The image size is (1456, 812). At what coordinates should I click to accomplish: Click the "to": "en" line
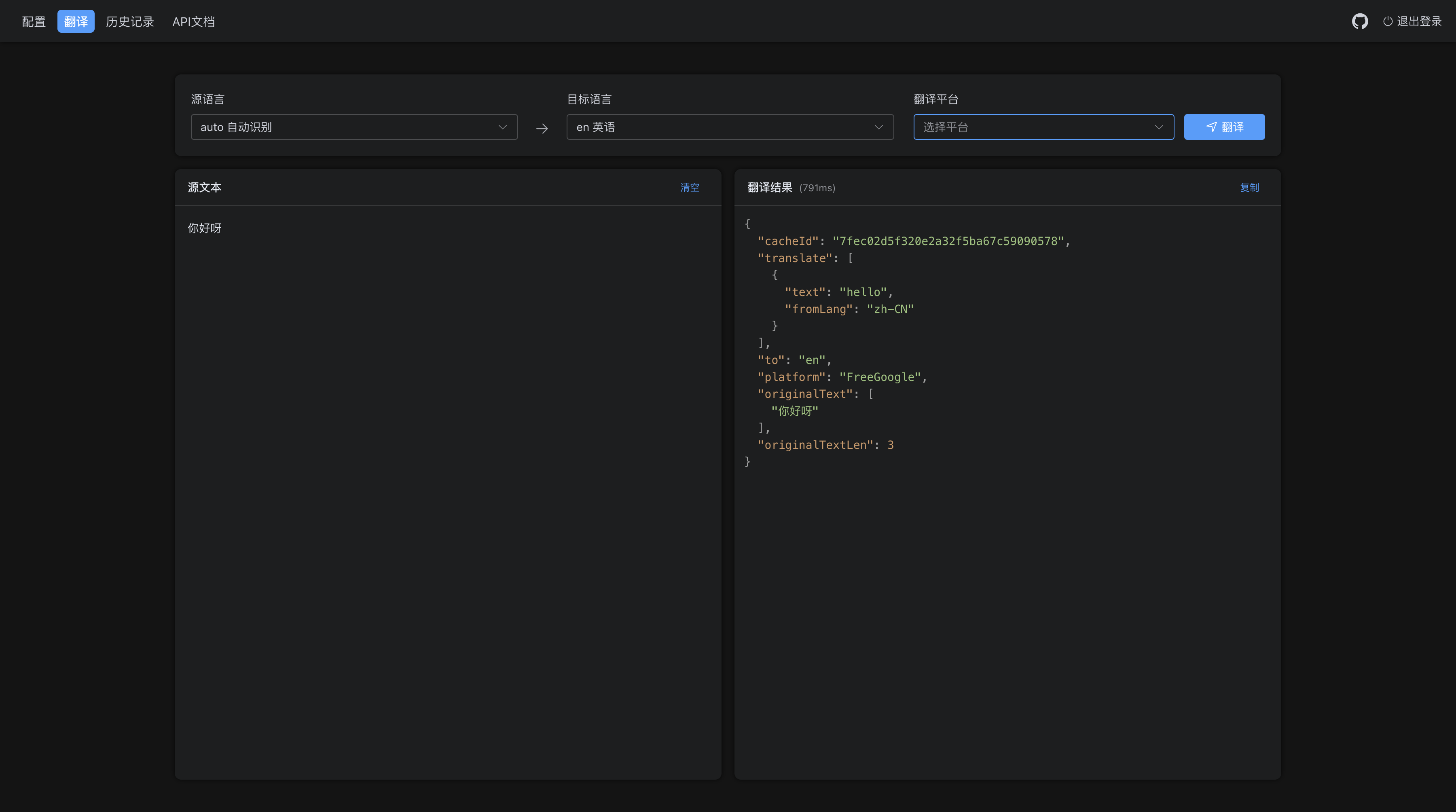pos(794,360)
